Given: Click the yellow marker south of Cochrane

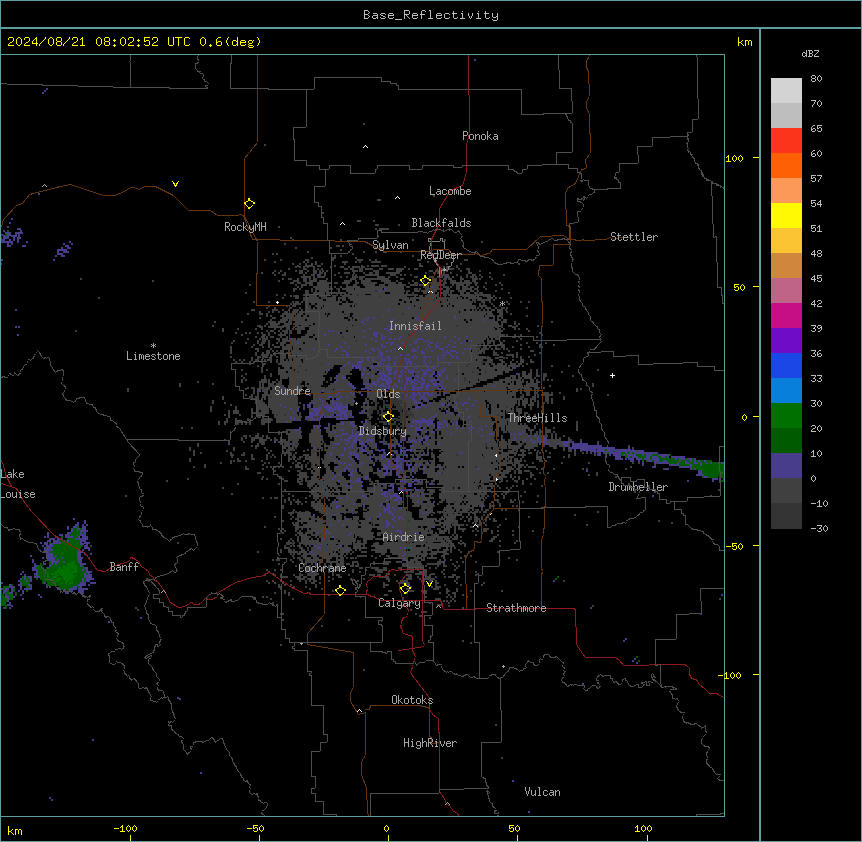Looking at the screenshot, I should 340,590.
